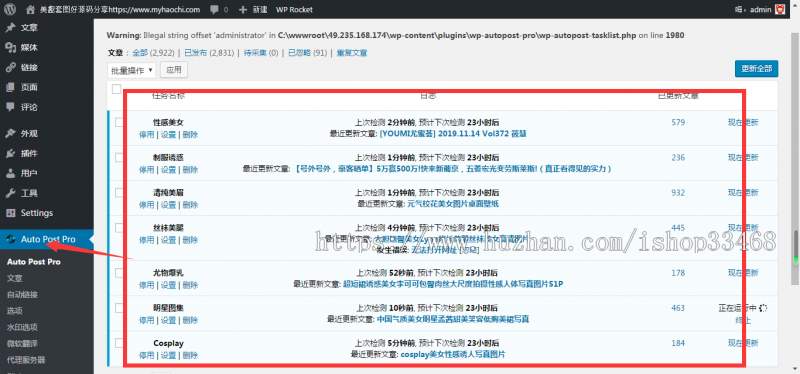Check the box for 明星图集 task
The height and width of the screenshot is (374, 800).
click(x=119, y=308)
